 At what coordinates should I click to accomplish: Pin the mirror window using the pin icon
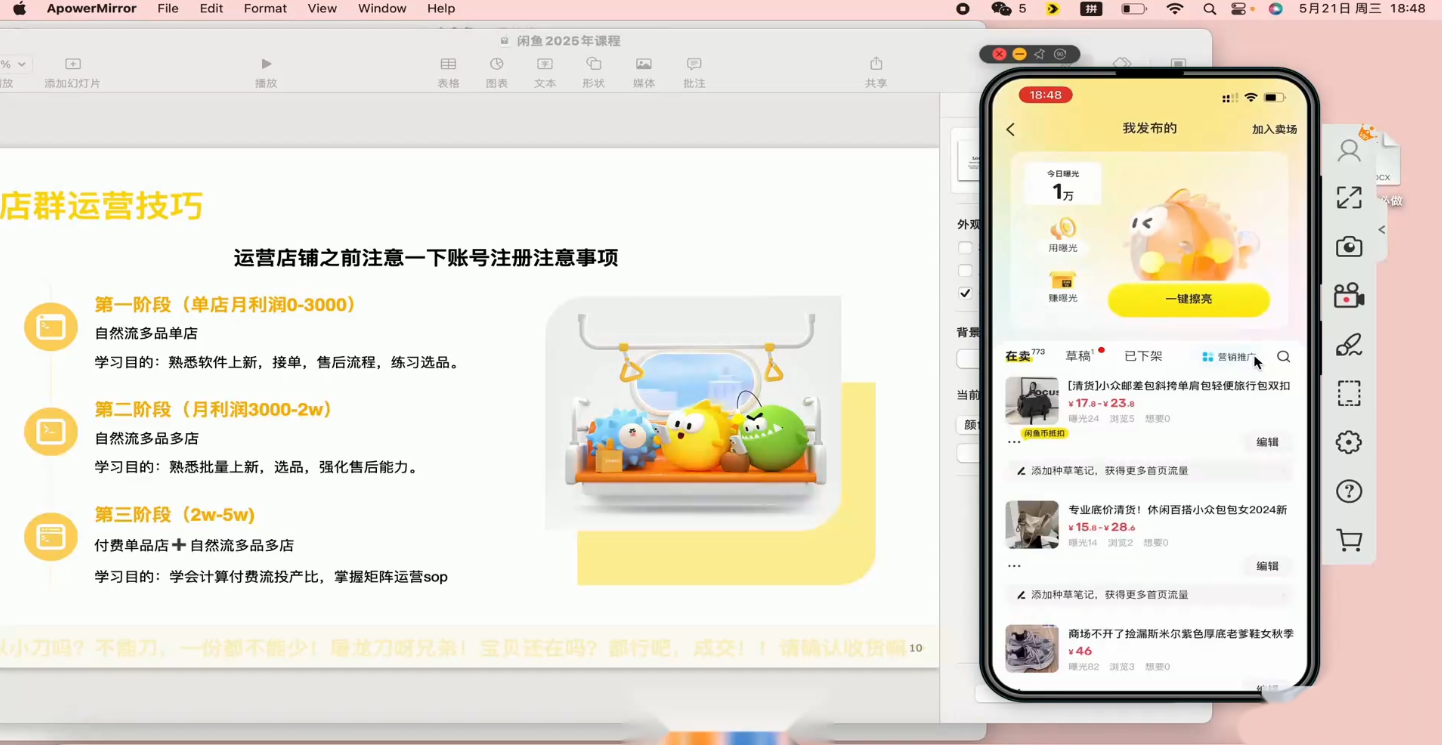click(1040, 54)
